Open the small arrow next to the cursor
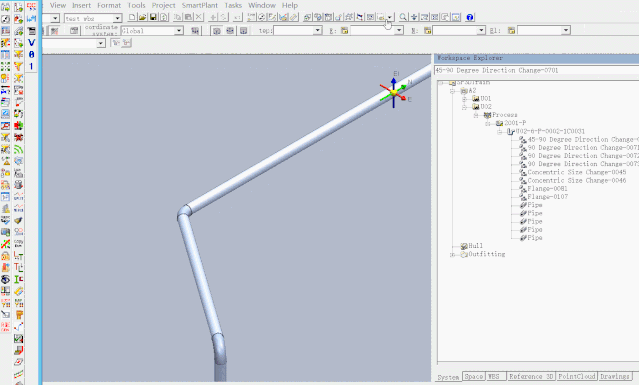The image size is (639, 385). tap(390, 17)
